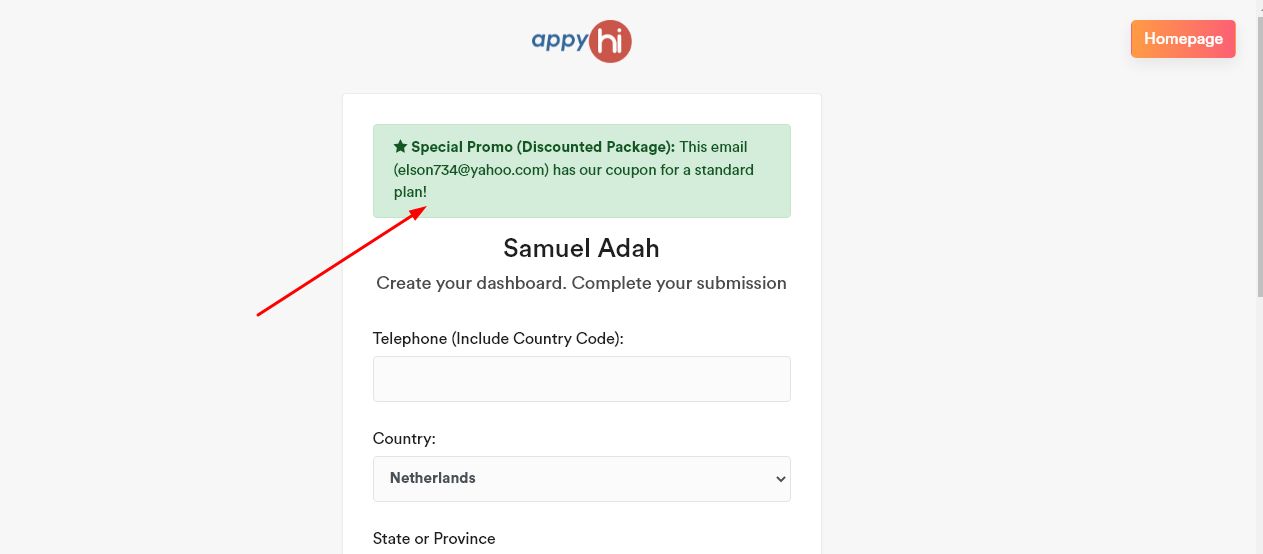Click the Telephone (Include Country Code) label

pyautogui.click(x=498, y=339)
